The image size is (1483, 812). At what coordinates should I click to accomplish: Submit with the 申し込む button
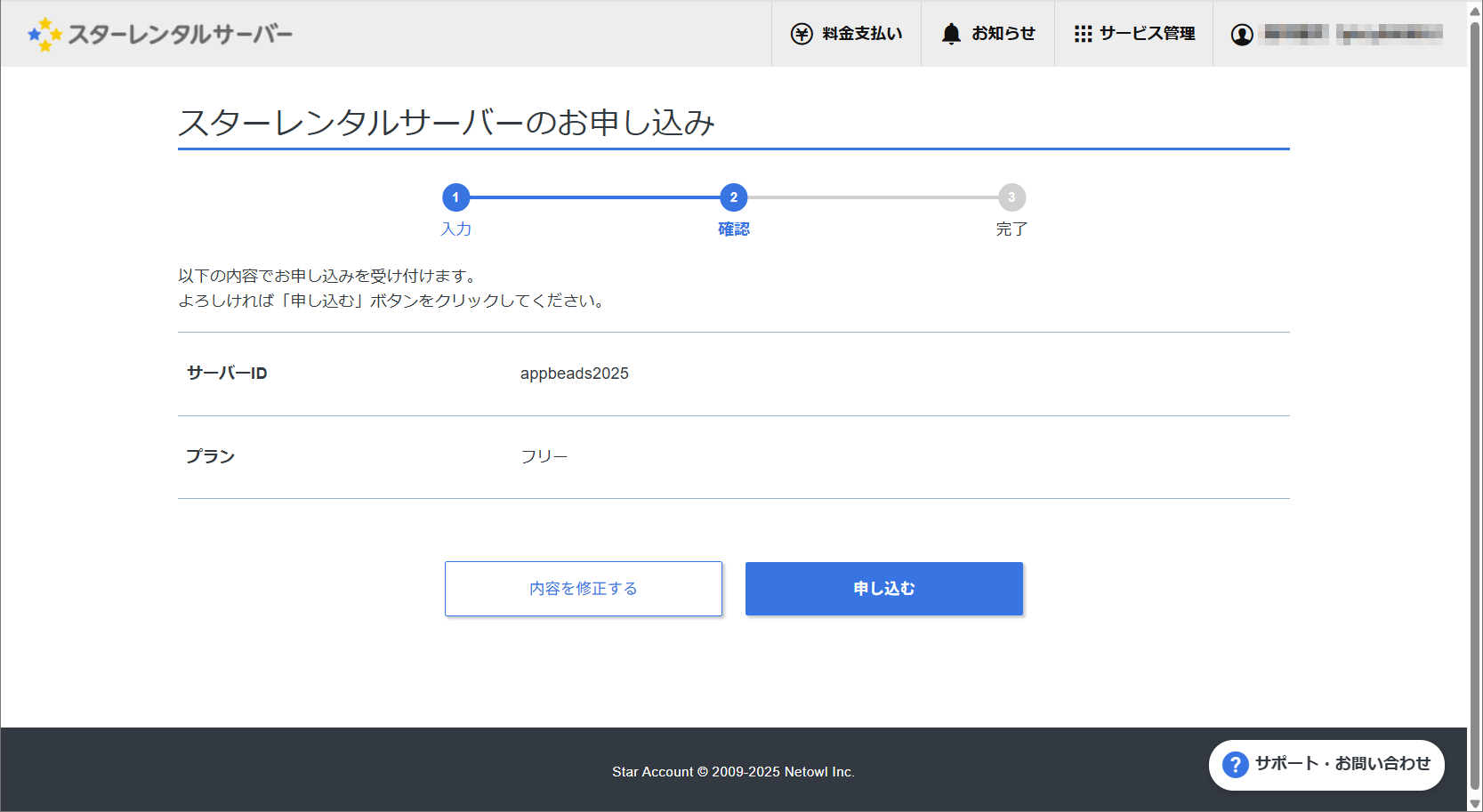pyautogui.click(x=884, y=589)
